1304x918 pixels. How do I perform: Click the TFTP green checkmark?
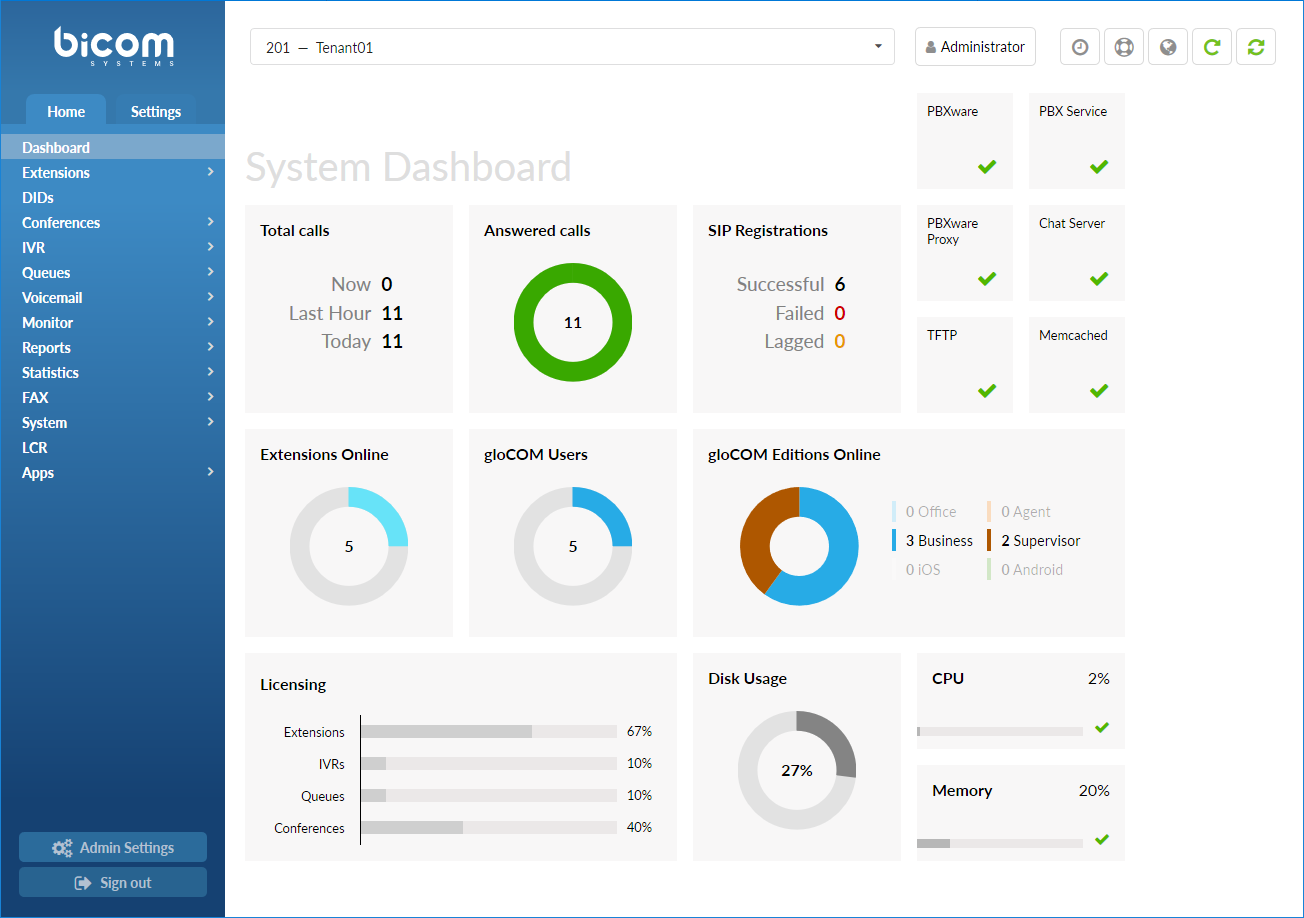tap(987, 391)
